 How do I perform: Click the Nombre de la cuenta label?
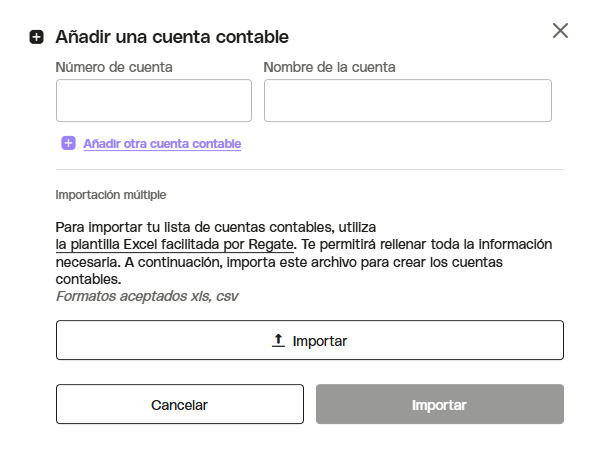tap(329, 67)
